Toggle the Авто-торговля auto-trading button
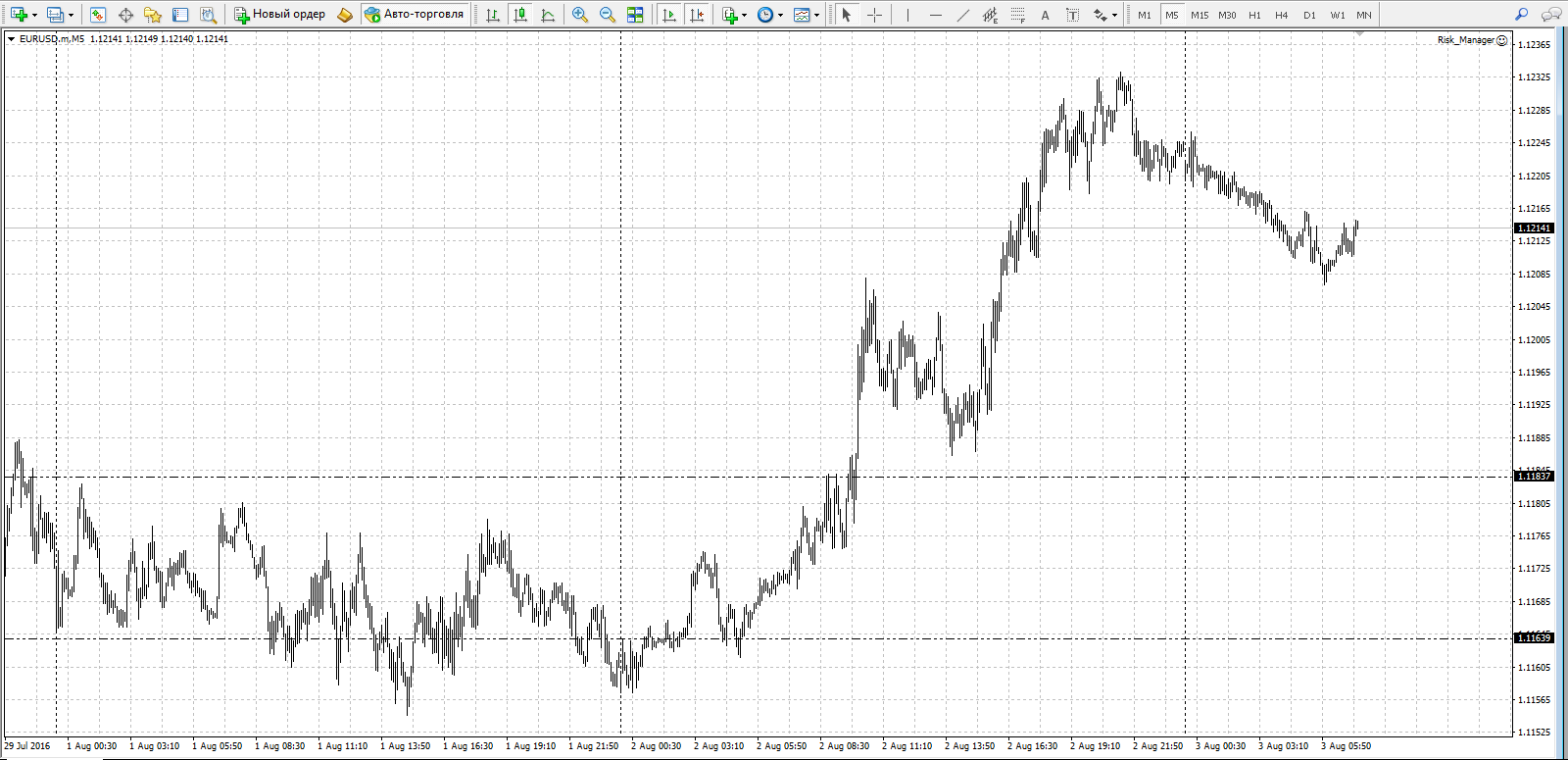 coord(415,15)
